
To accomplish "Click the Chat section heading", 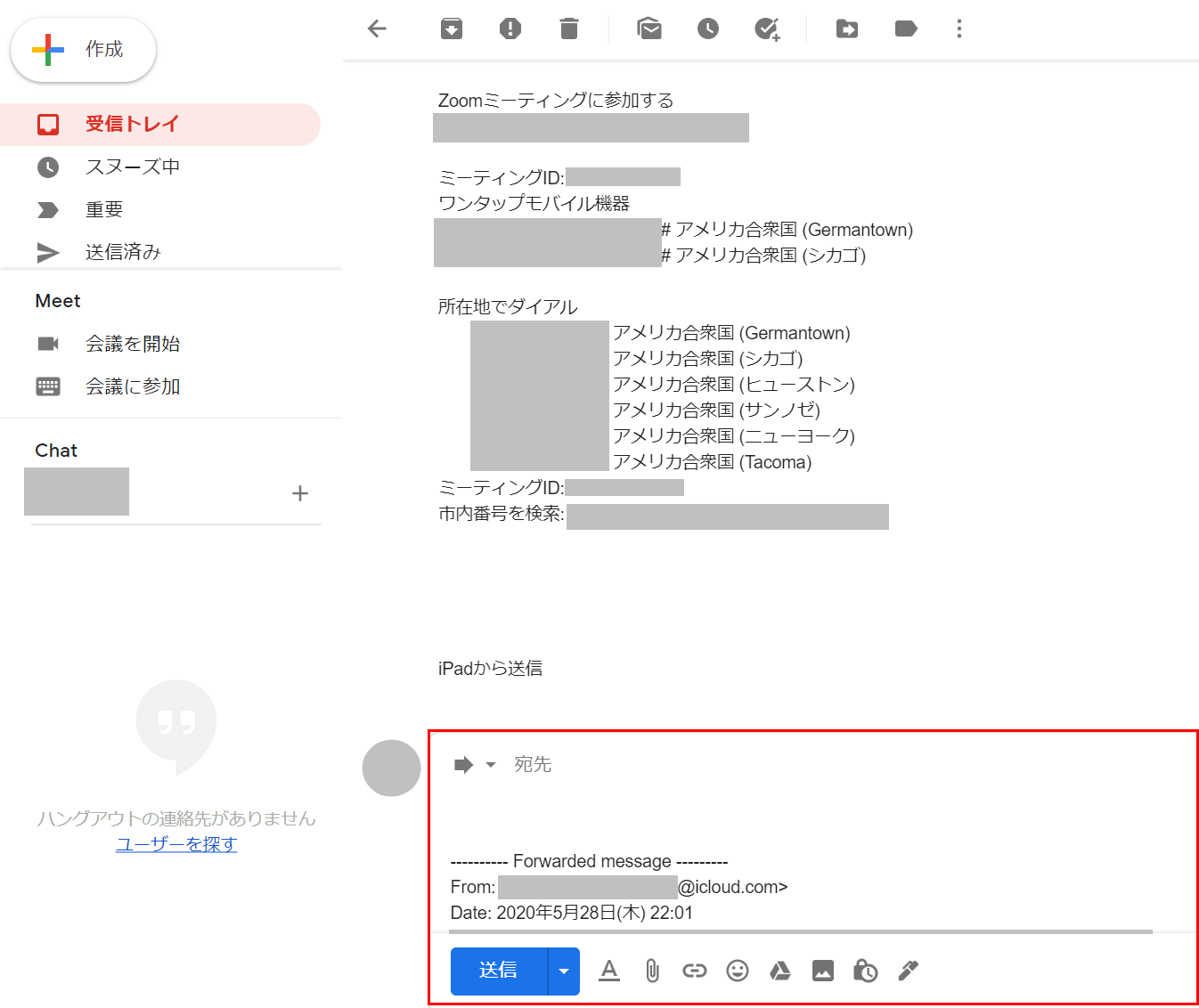I will point(56,451).
